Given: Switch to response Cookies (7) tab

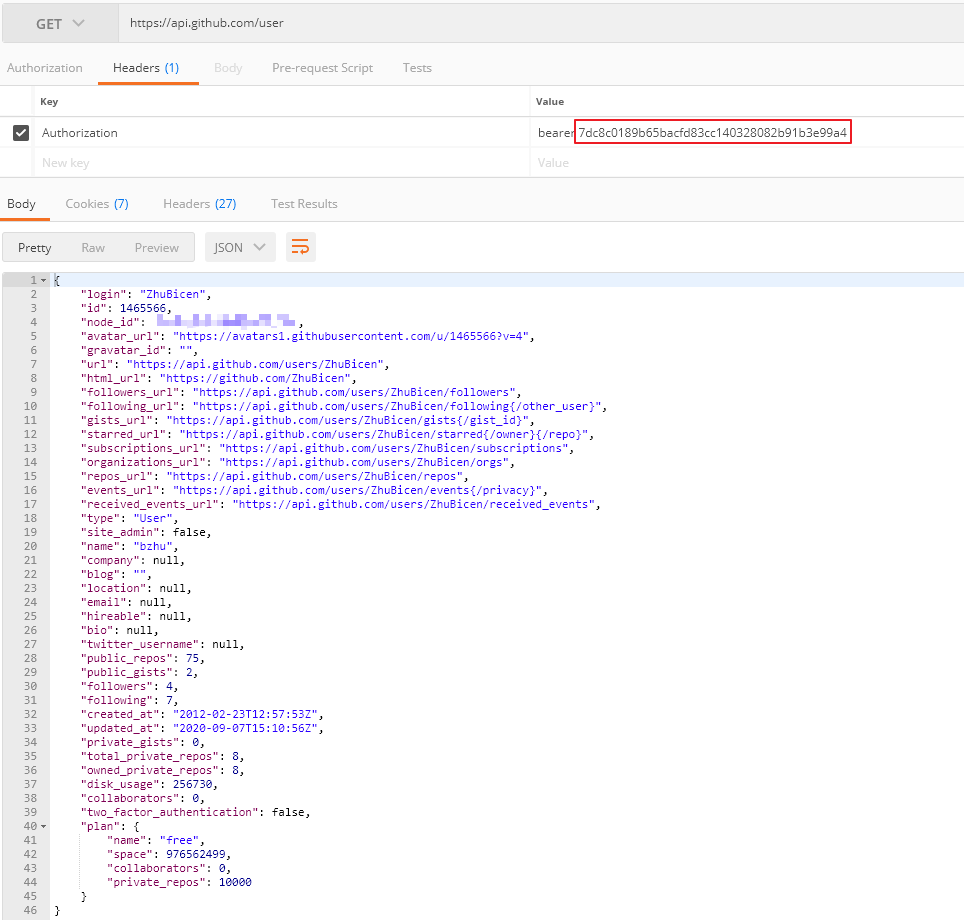Looking at the screenshot, I should (x=97, y=204).
